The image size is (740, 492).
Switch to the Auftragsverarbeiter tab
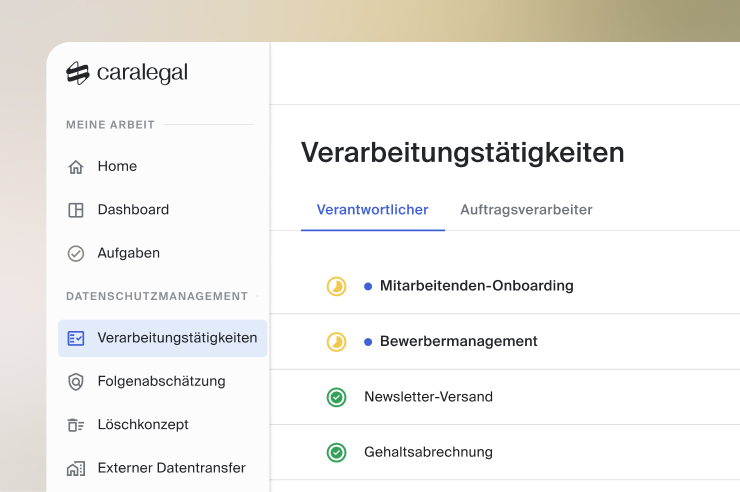(526, 210)
